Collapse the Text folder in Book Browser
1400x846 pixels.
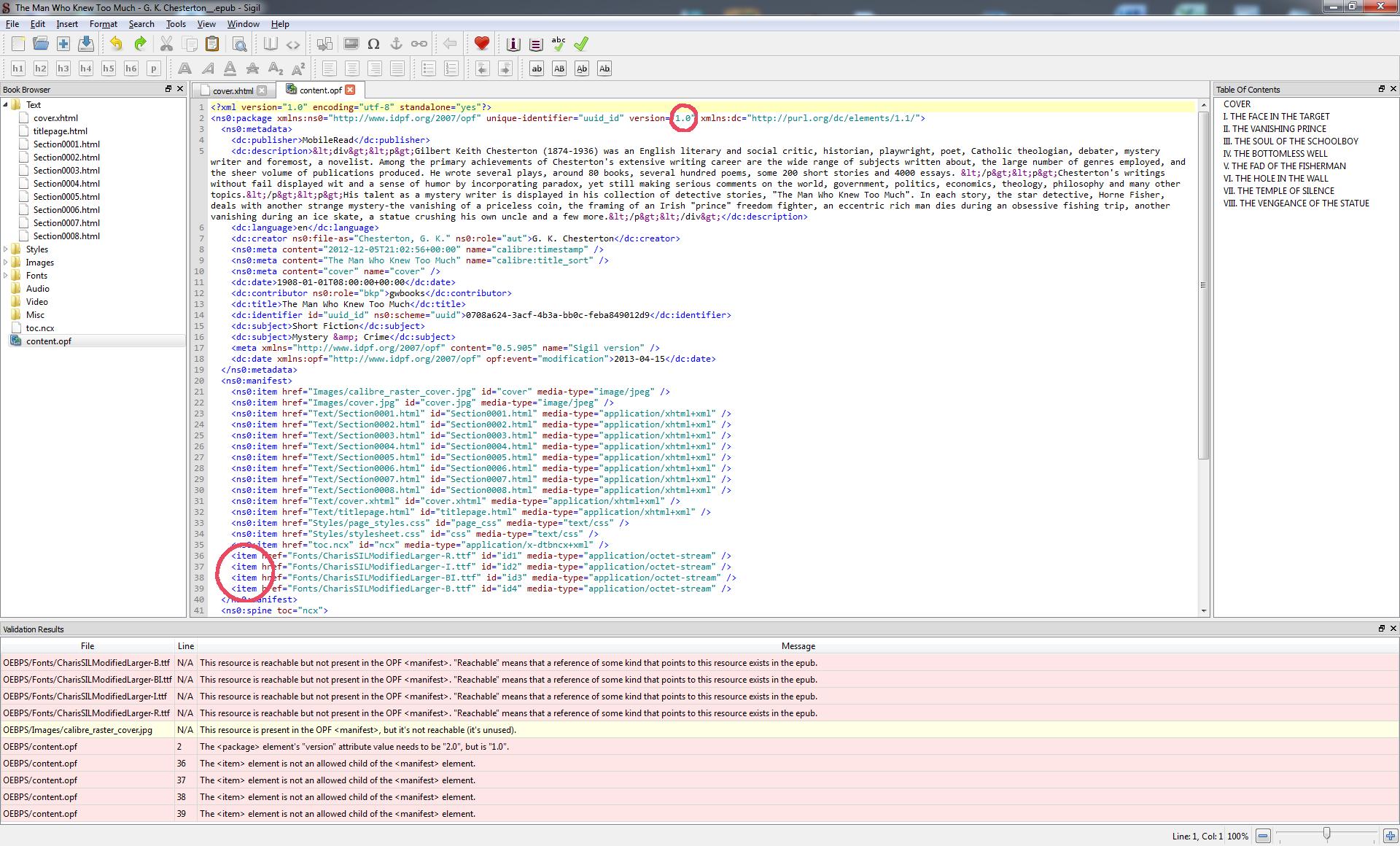[6, 105]
